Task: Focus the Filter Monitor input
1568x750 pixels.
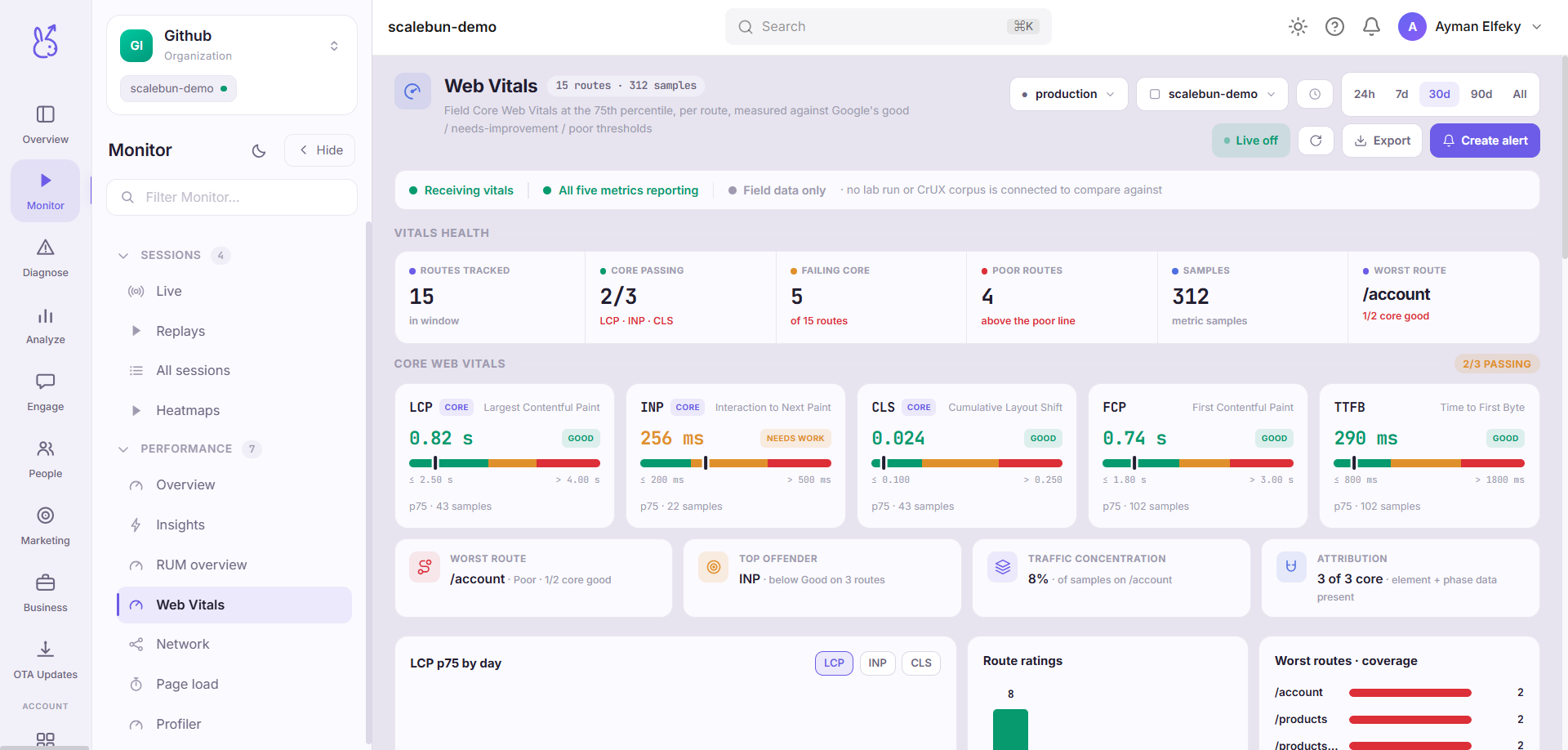Action: click(231, 197)
